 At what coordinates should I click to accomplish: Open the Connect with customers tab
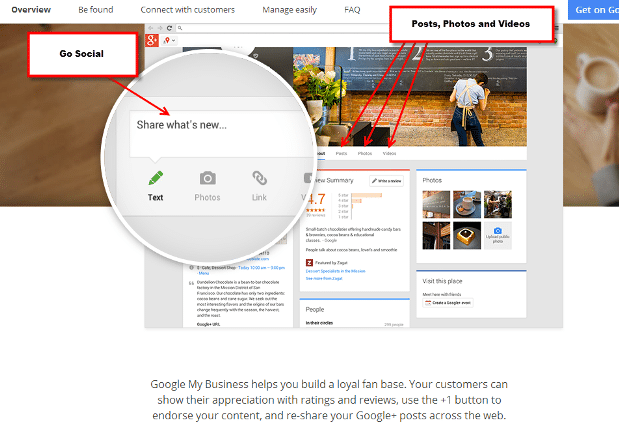pos(188,10)
